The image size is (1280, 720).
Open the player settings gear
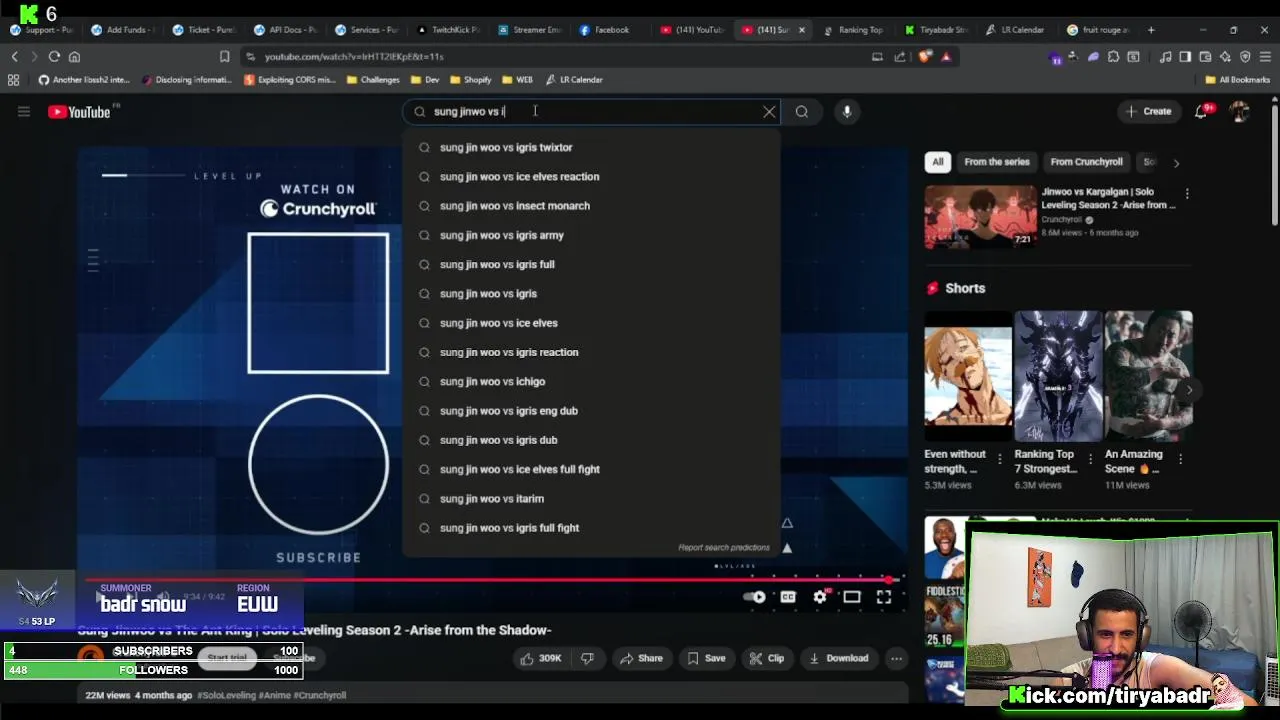[x=820, y=597]
